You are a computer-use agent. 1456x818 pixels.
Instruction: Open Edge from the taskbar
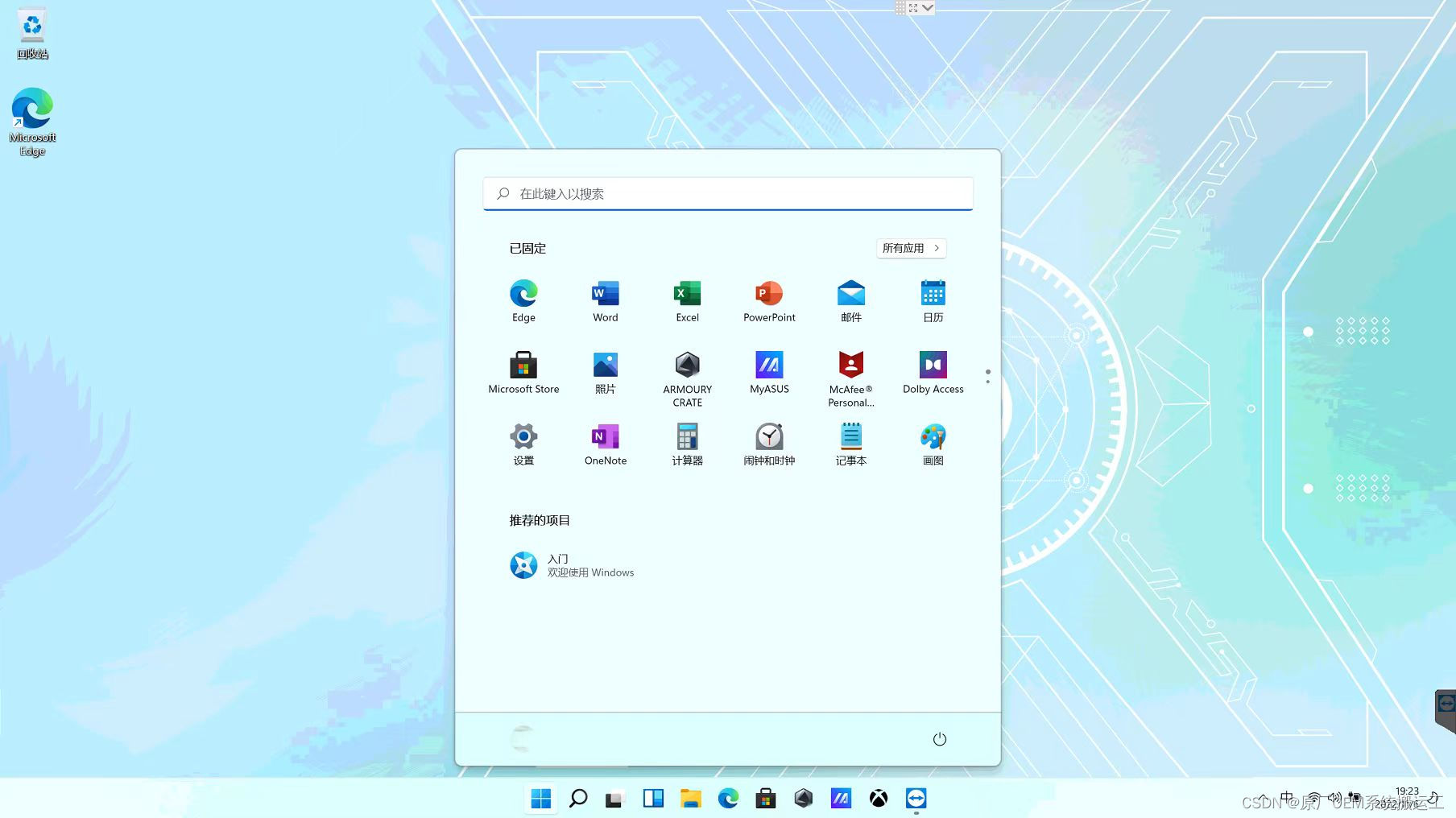(728, 798)
